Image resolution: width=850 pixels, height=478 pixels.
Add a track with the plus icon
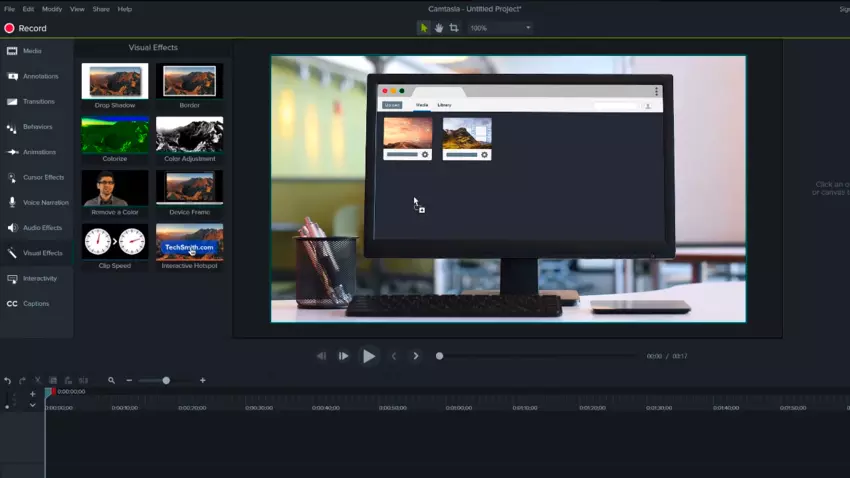[32, 394]
